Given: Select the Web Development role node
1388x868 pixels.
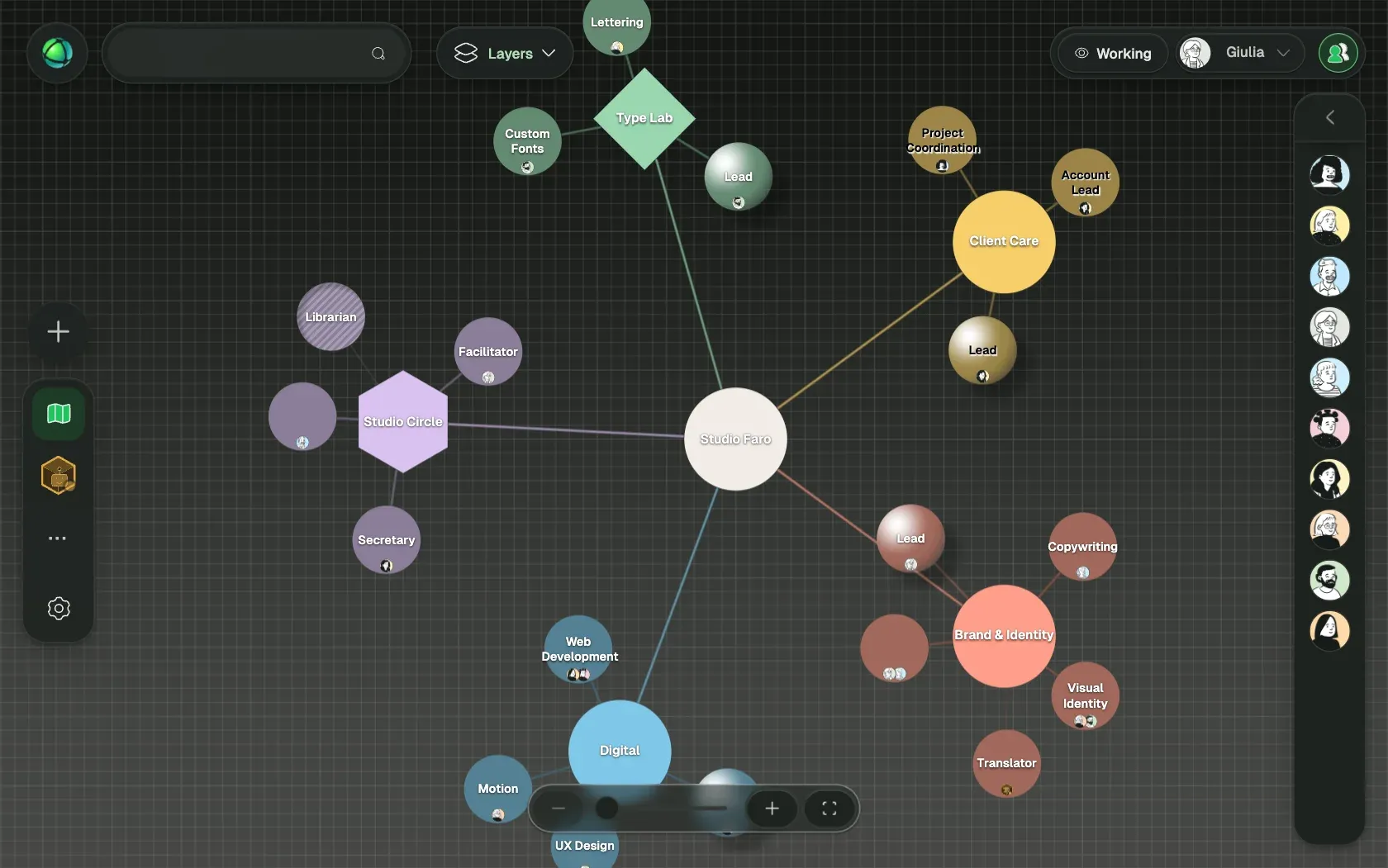Looking at the screenshot, I should point(578,649).
